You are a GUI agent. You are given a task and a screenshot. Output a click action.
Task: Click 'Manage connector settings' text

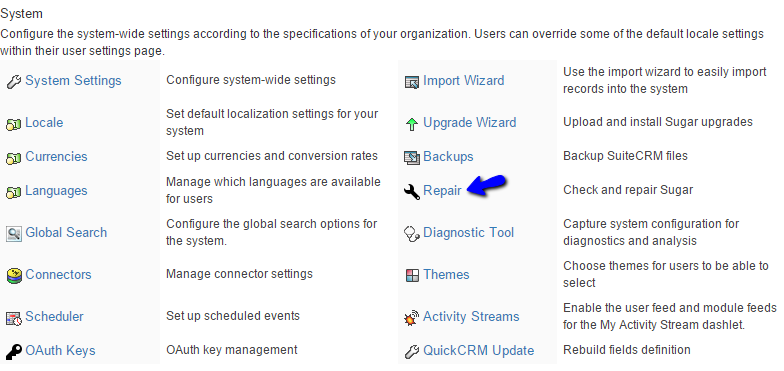click(x=240, y=274)
